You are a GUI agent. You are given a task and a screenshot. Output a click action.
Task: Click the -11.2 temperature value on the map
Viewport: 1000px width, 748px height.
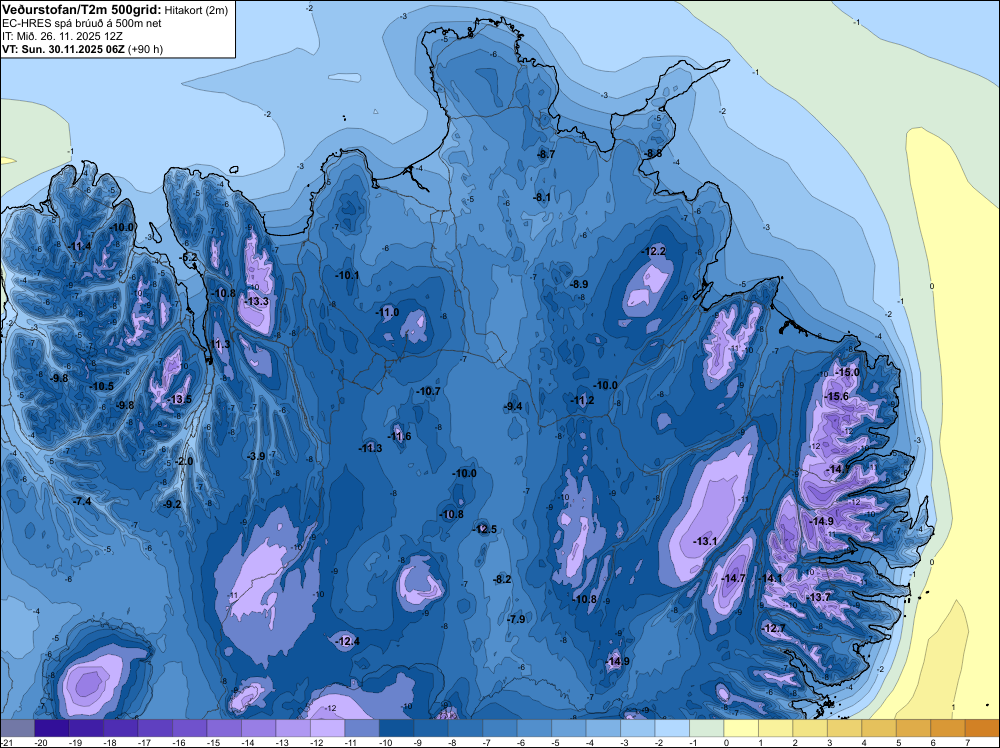coord(582,400)
